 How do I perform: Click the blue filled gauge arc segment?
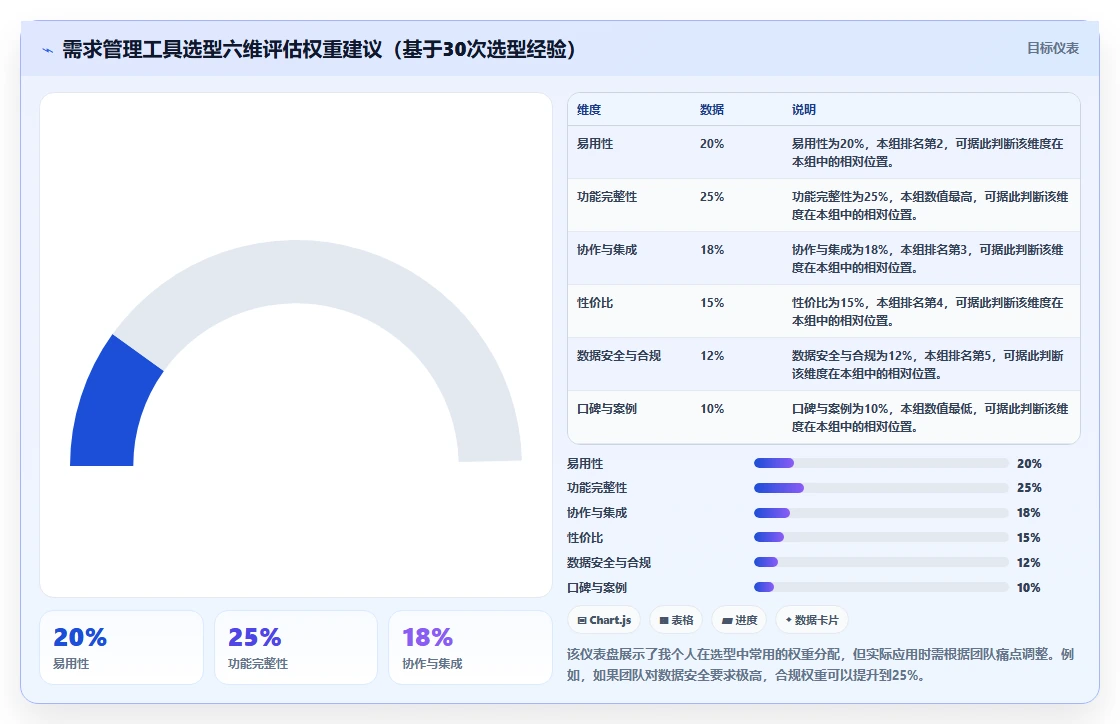pyautogui.click(x=111, y=407)
